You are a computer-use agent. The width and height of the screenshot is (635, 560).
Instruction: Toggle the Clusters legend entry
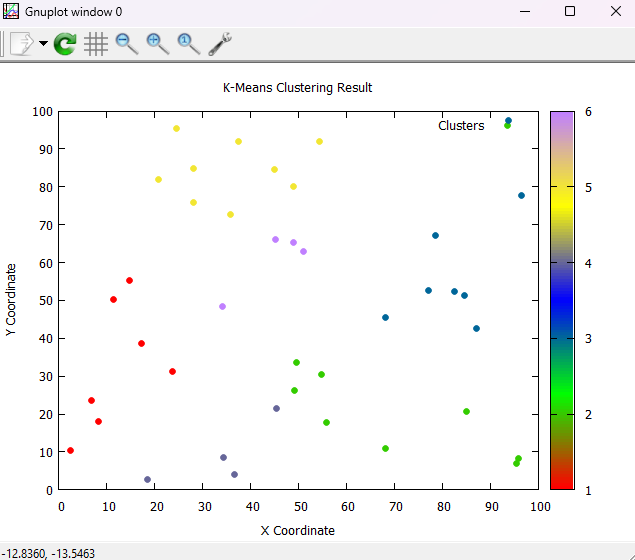click(x=461, y=126)
